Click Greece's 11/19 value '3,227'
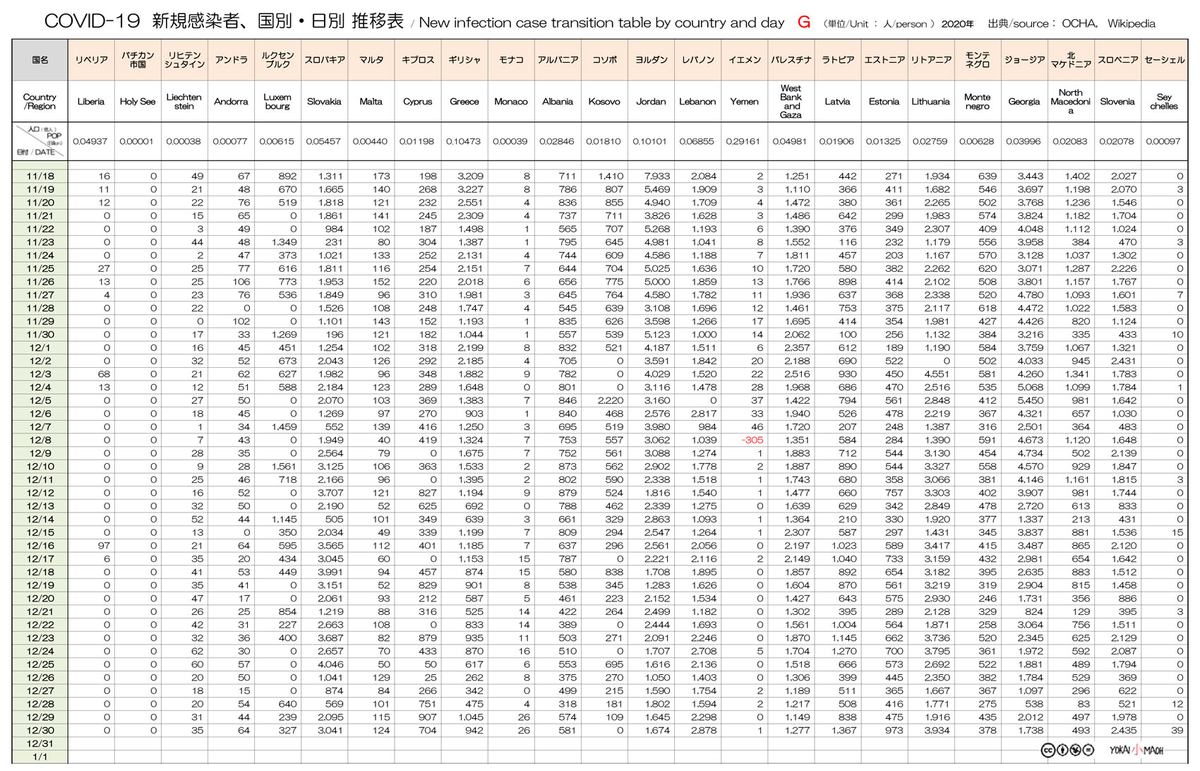 tap(469, 188)
